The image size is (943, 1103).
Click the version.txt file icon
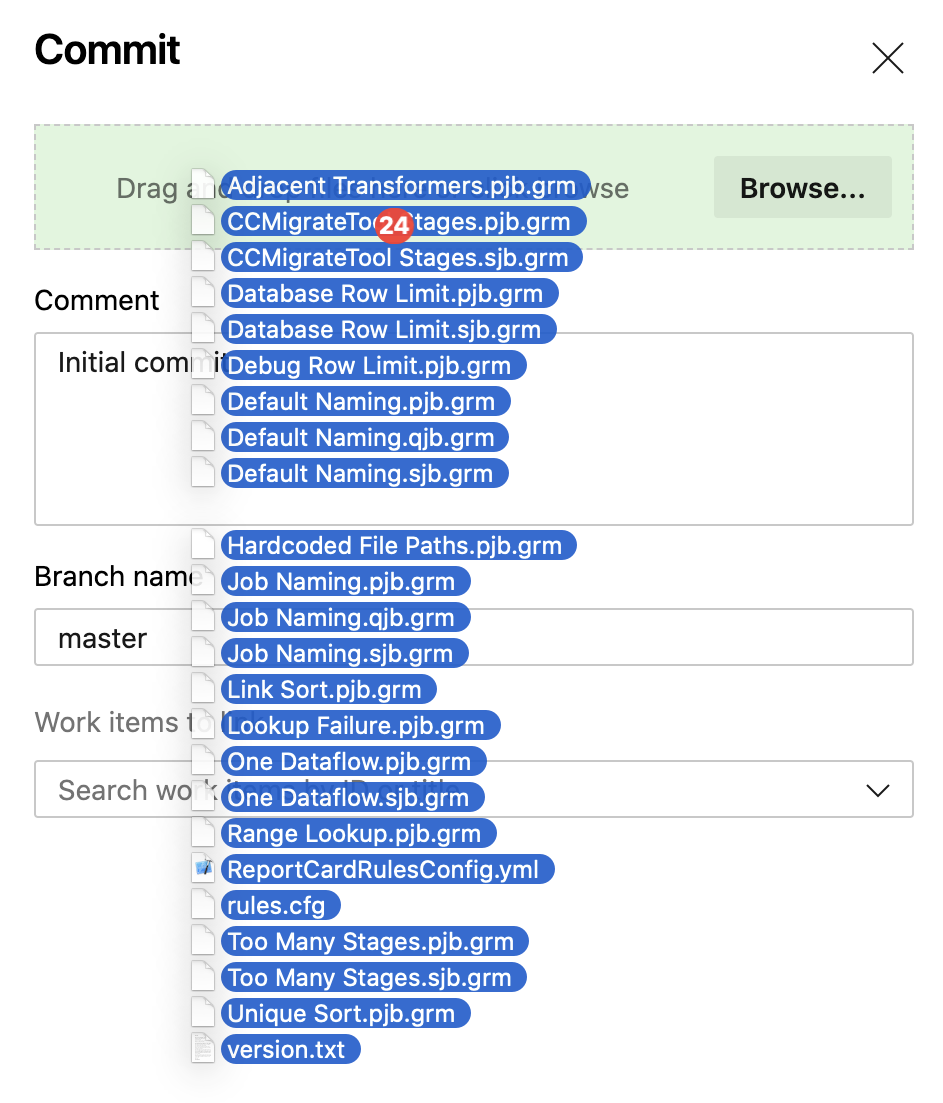pos(203,1049)
